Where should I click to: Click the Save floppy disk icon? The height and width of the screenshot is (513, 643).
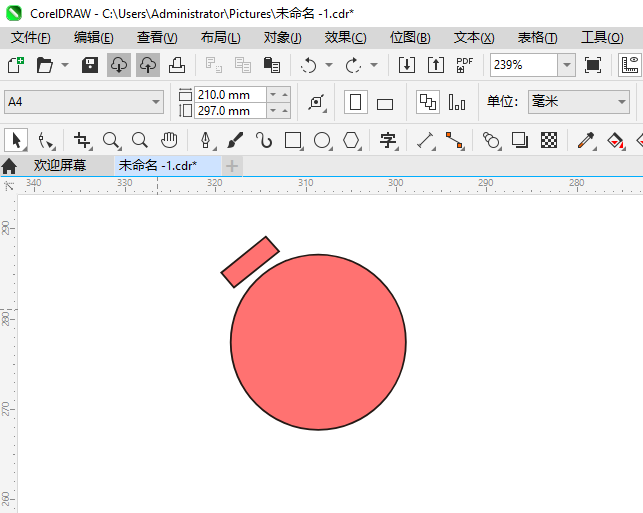[x=90, y=65]
